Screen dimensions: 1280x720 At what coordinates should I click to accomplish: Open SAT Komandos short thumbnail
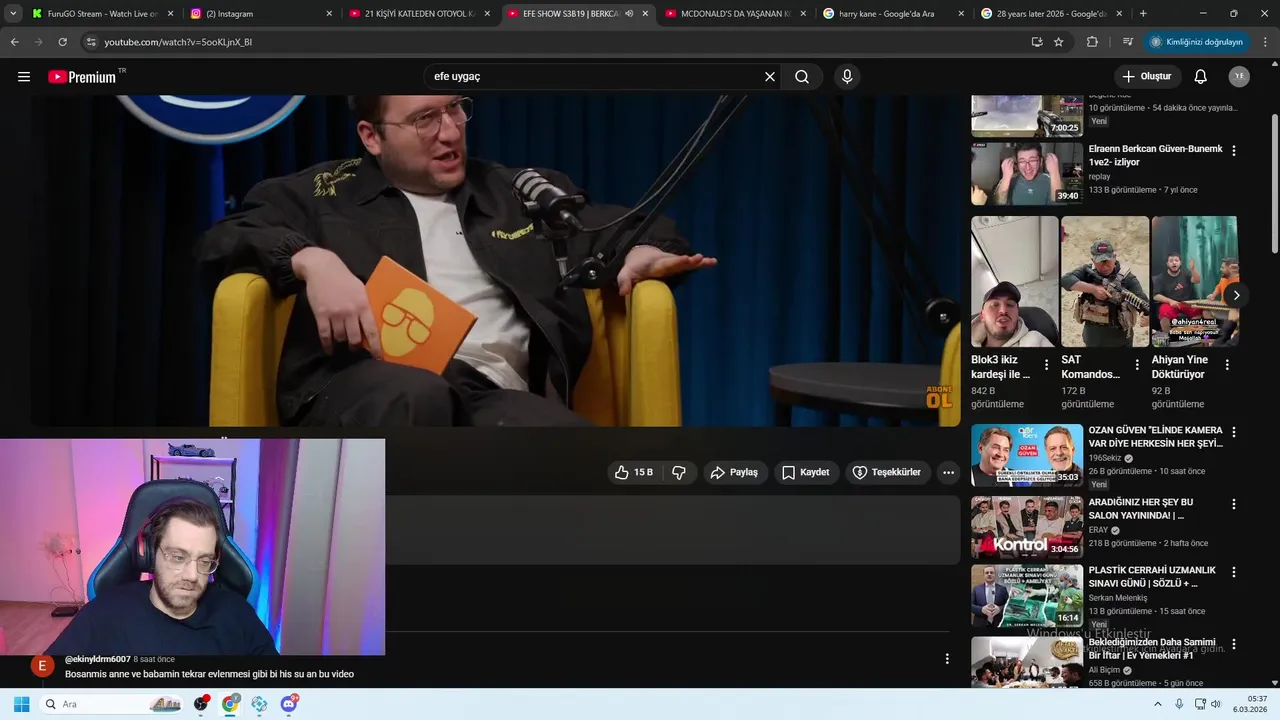point(1105,281)
